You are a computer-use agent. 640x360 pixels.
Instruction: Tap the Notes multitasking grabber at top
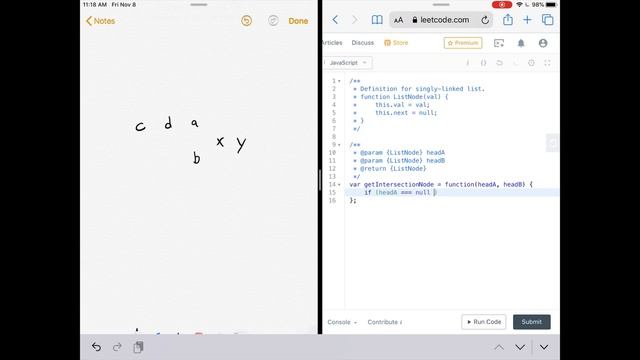pos(199,4)
